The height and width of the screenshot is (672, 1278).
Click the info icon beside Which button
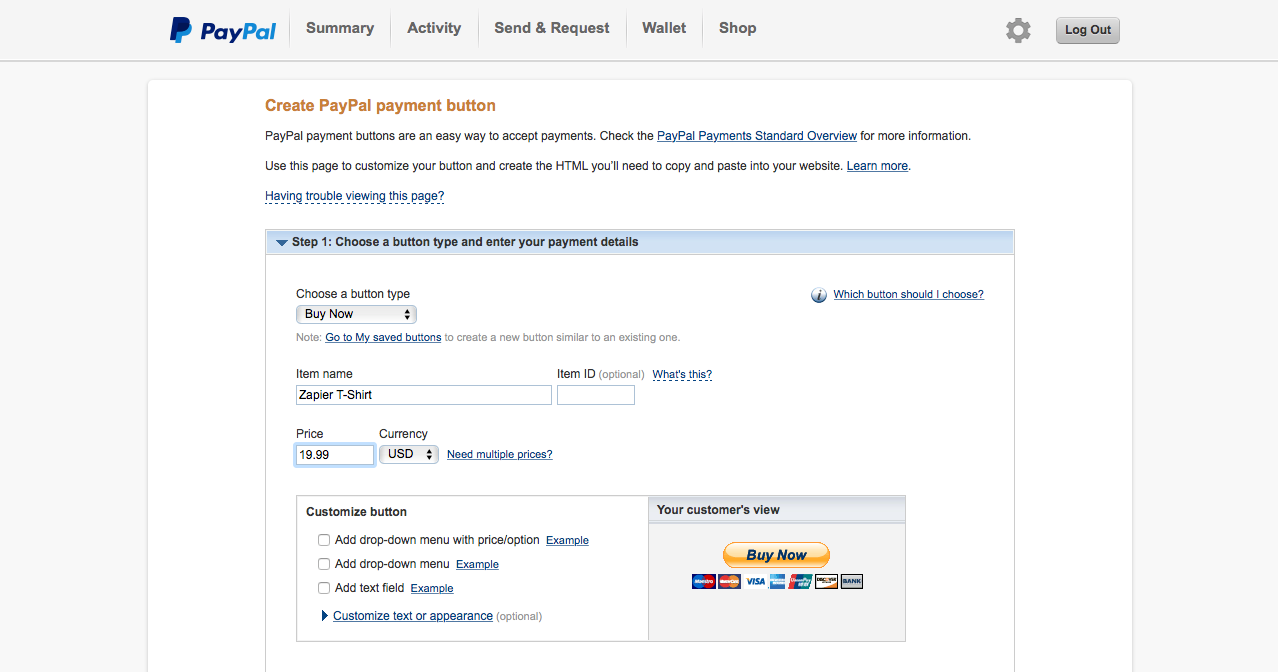818,295
